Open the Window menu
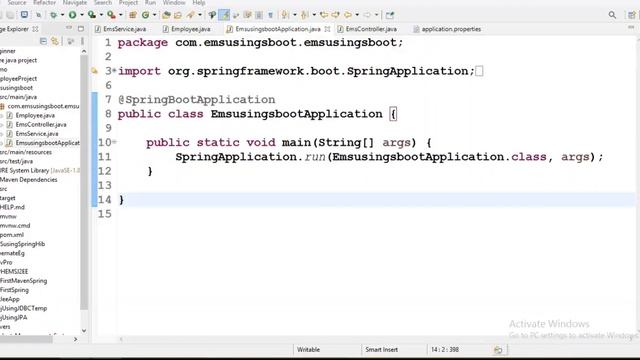Image resolution: width=640 pixels, height=360 pixels. tap(174, 2)
